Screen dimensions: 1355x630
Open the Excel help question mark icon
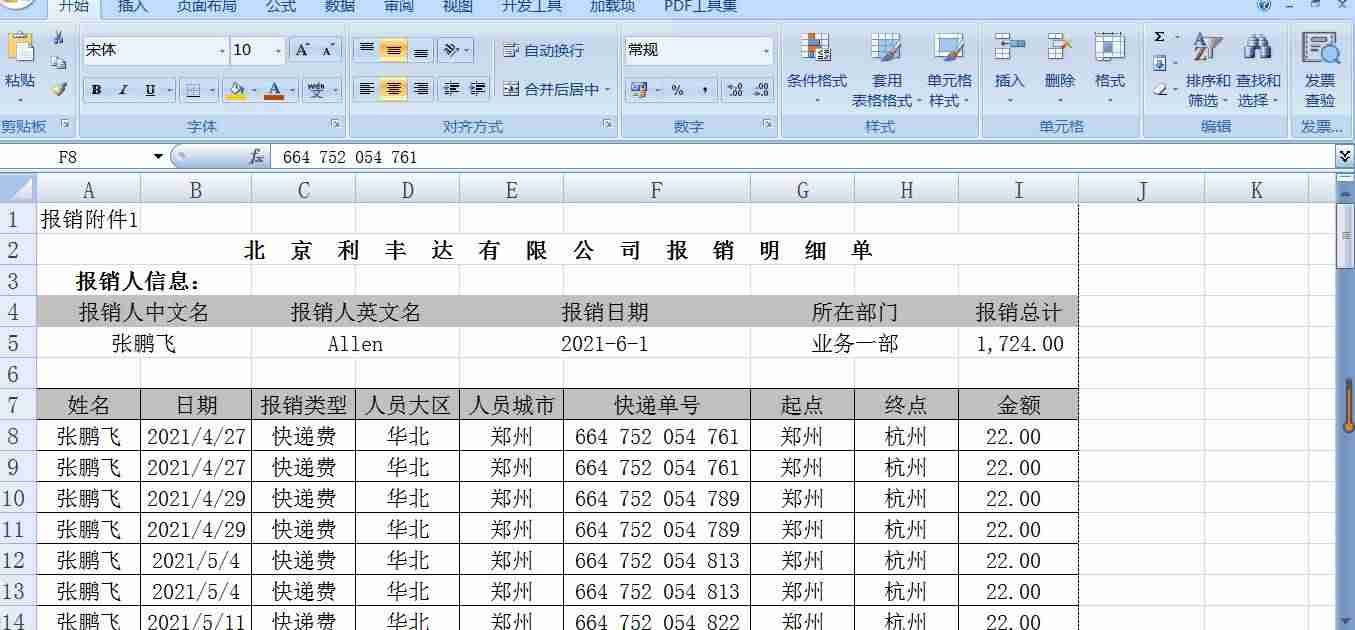pos(1264,5)
